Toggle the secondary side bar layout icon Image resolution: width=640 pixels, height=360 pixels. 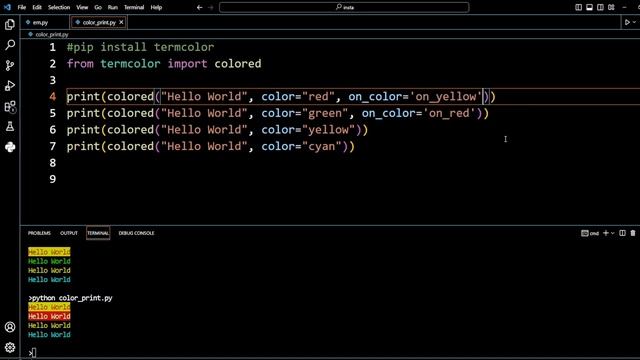coord(600,7)
